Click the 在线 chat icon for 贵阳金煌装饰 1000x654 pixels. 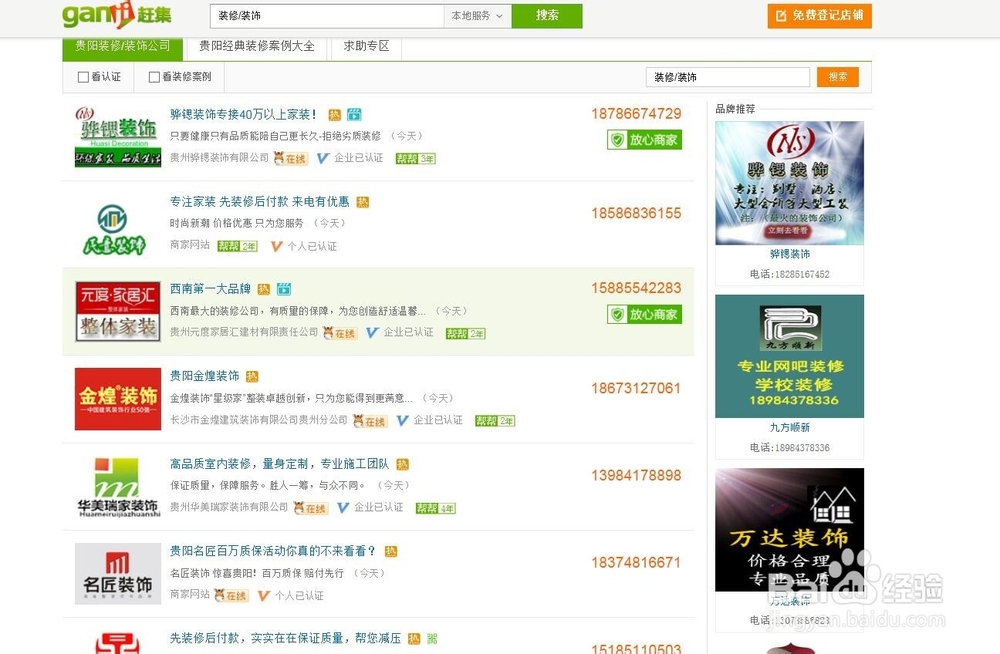coord(369,421)
